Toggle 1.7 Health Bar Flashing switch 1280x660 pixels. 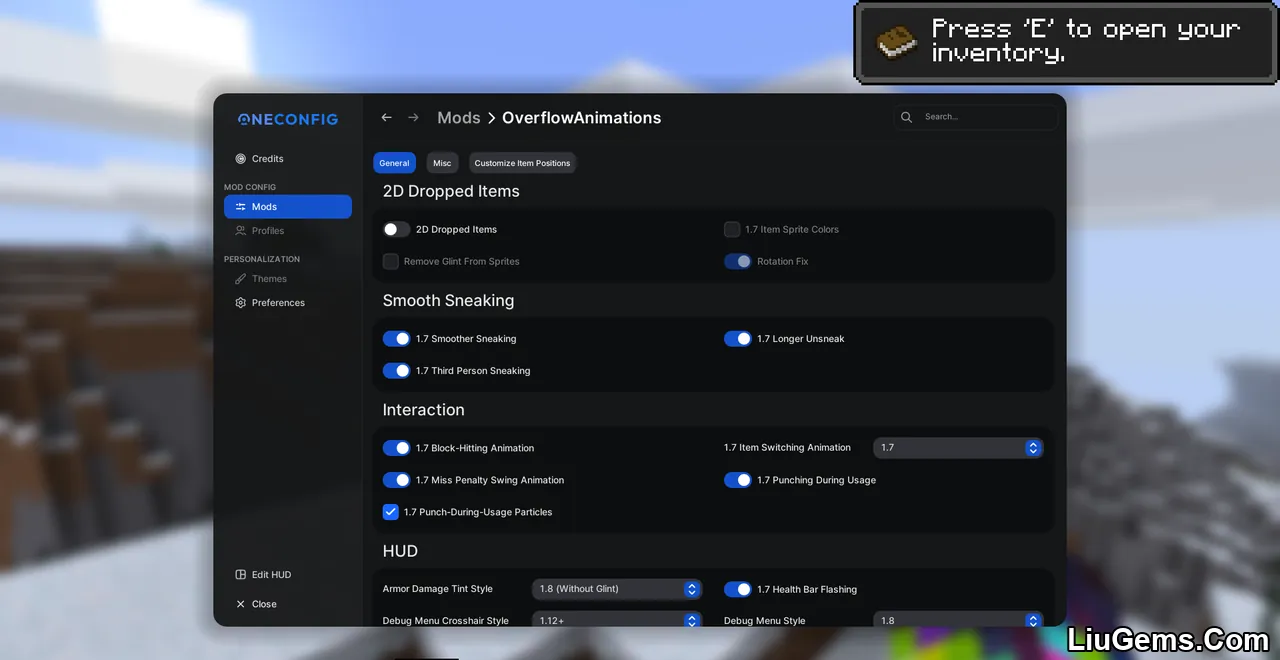pos(737,589)
